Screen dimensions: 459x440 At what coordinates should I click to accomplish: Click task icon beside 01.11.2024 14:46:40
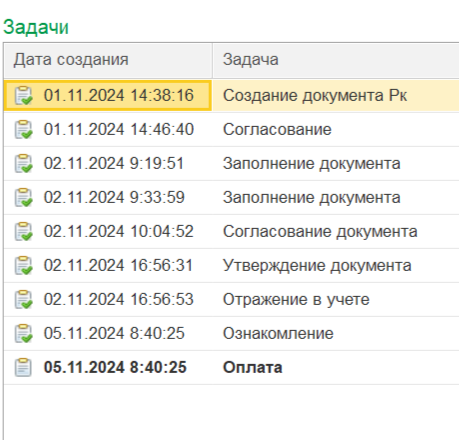(x=23, y=130)
